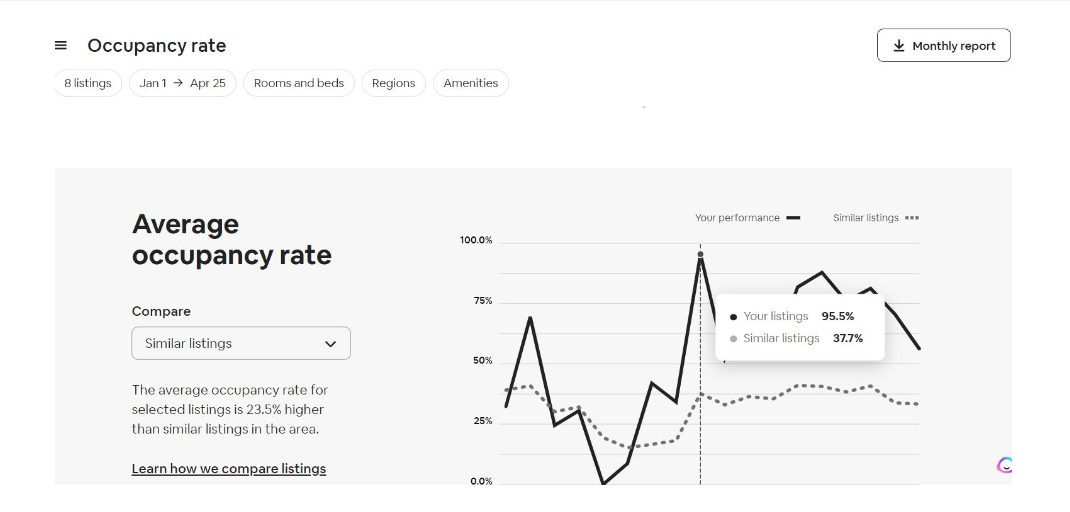
Task: Click the Your performance solid line legend
Action: pyautogui.click(x=793, y=218)
